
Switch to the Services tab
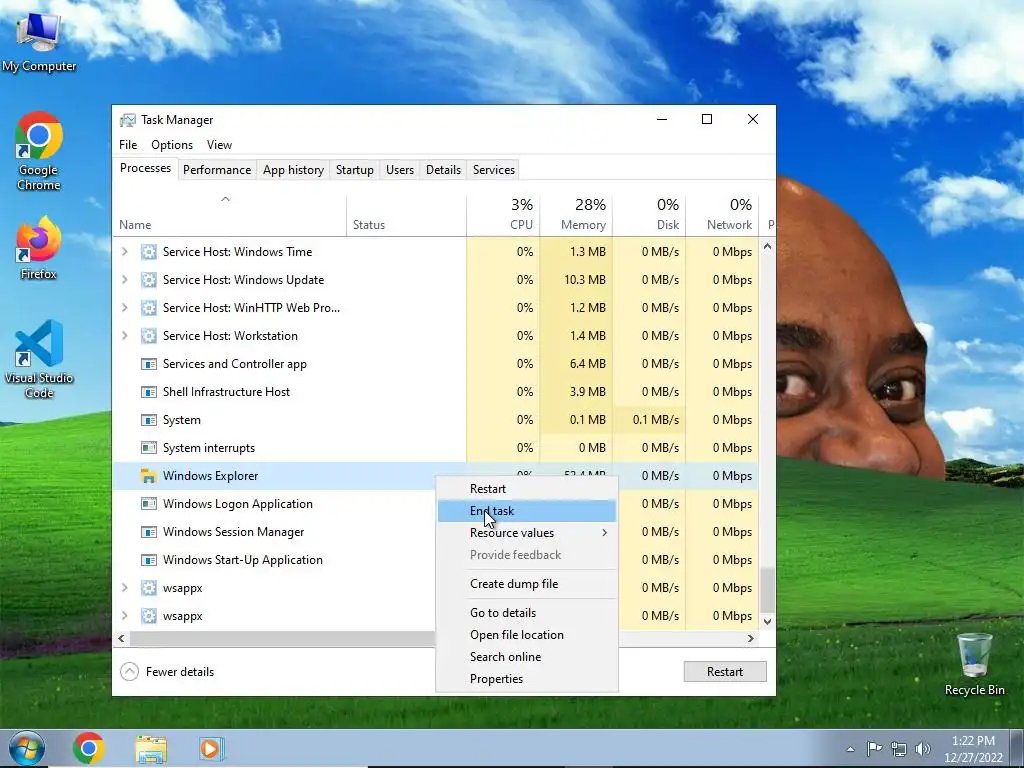(x=494, y=170)
